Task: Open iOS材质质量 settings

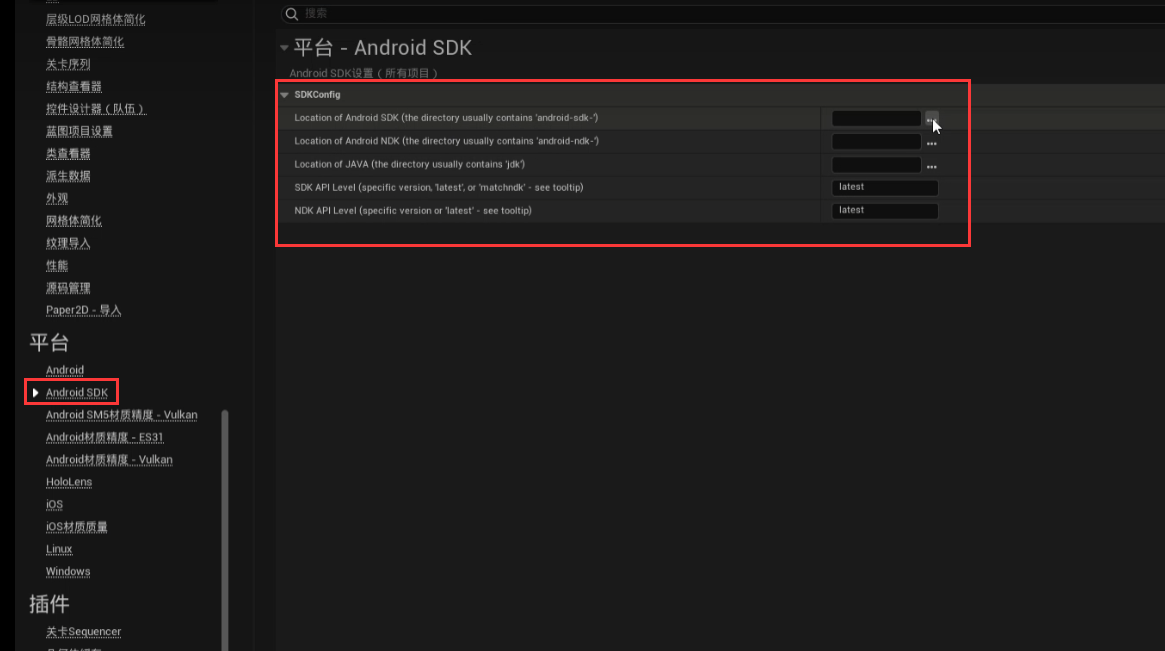Action: coord(77,527)
